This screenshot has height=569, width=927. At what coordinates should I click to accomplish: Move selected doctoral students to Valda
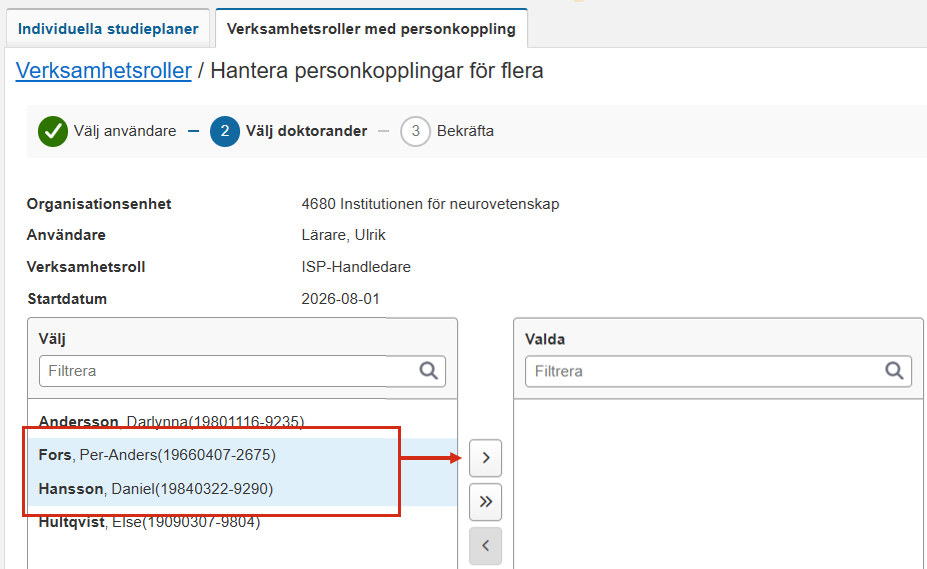485,458
